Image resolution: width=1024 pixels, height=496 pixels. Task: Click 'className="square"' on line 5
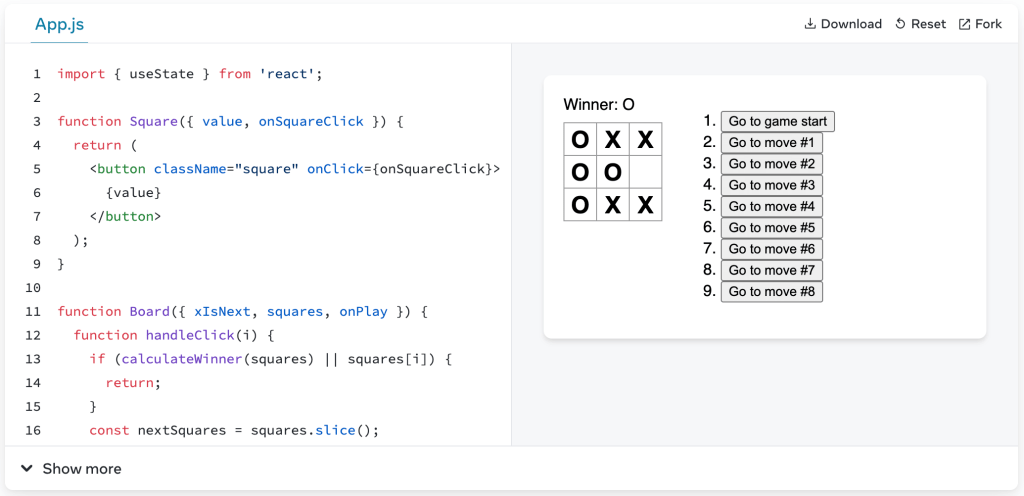226,169
